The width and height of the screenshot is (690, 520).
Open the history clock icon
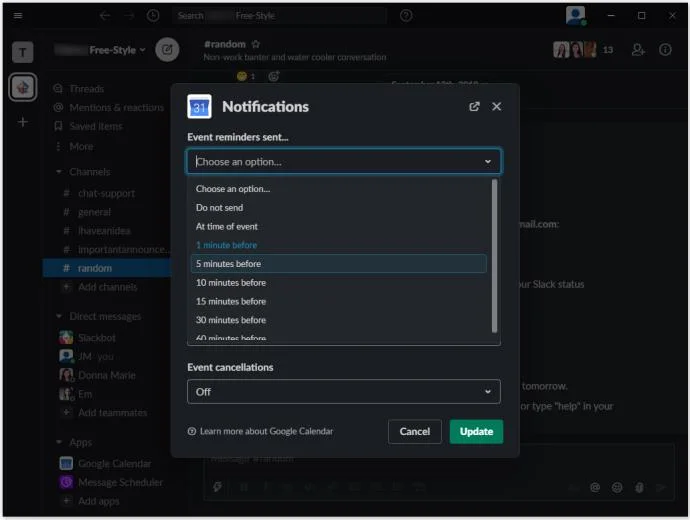pos(153,16)
